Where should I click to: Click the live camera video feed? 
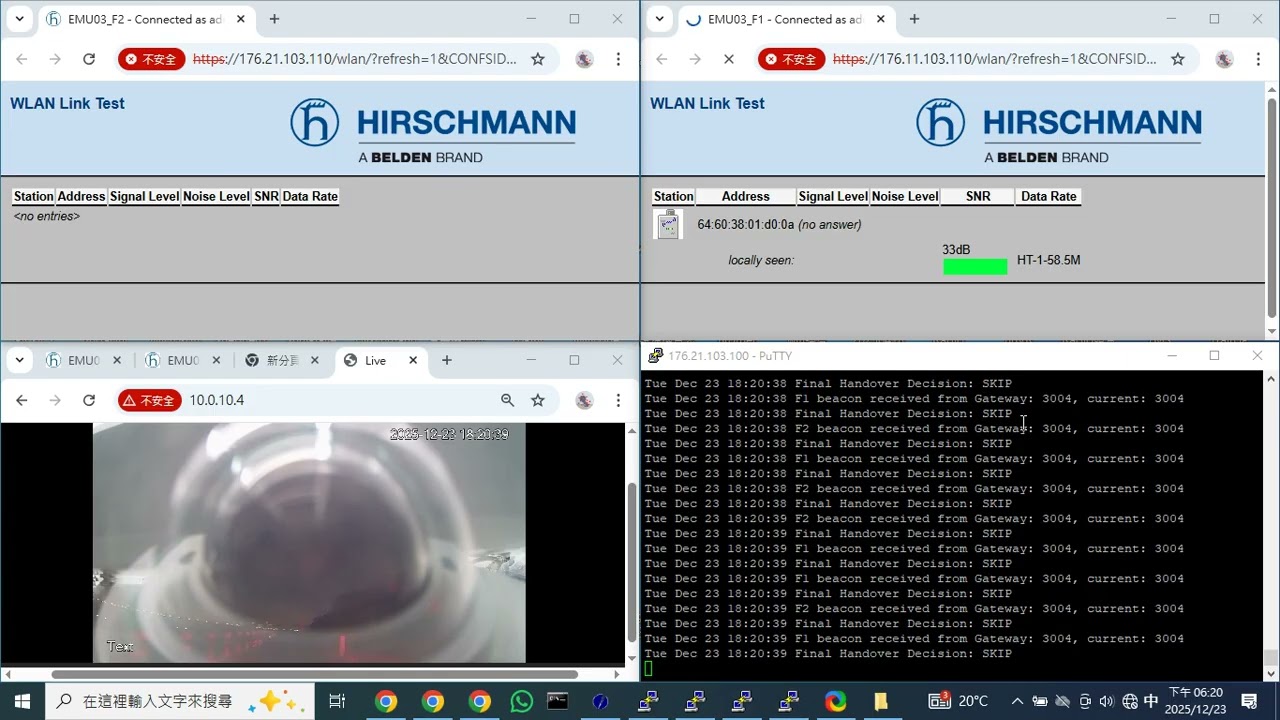coord(309,542)
